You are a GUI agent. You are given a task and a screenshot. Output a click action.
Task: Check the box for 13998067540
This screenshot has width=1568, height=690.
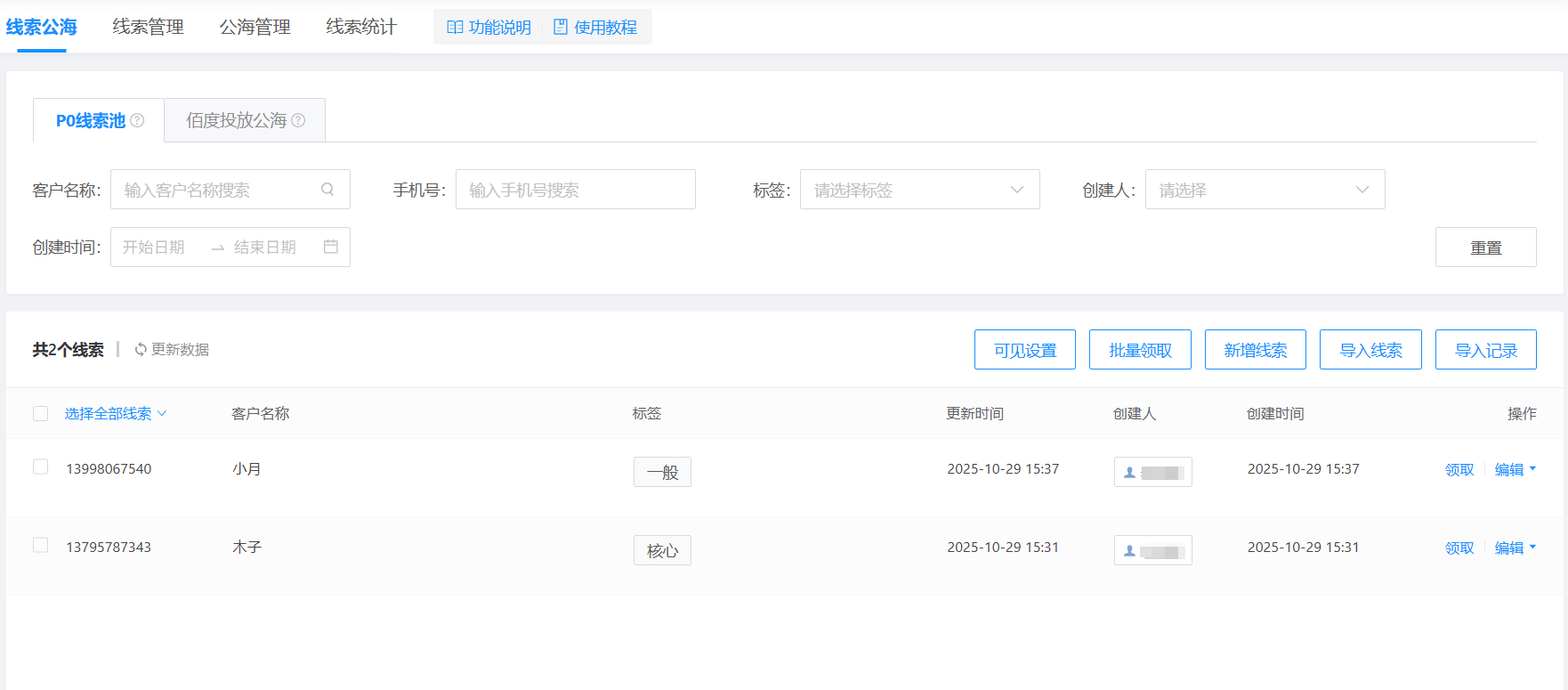40,467
